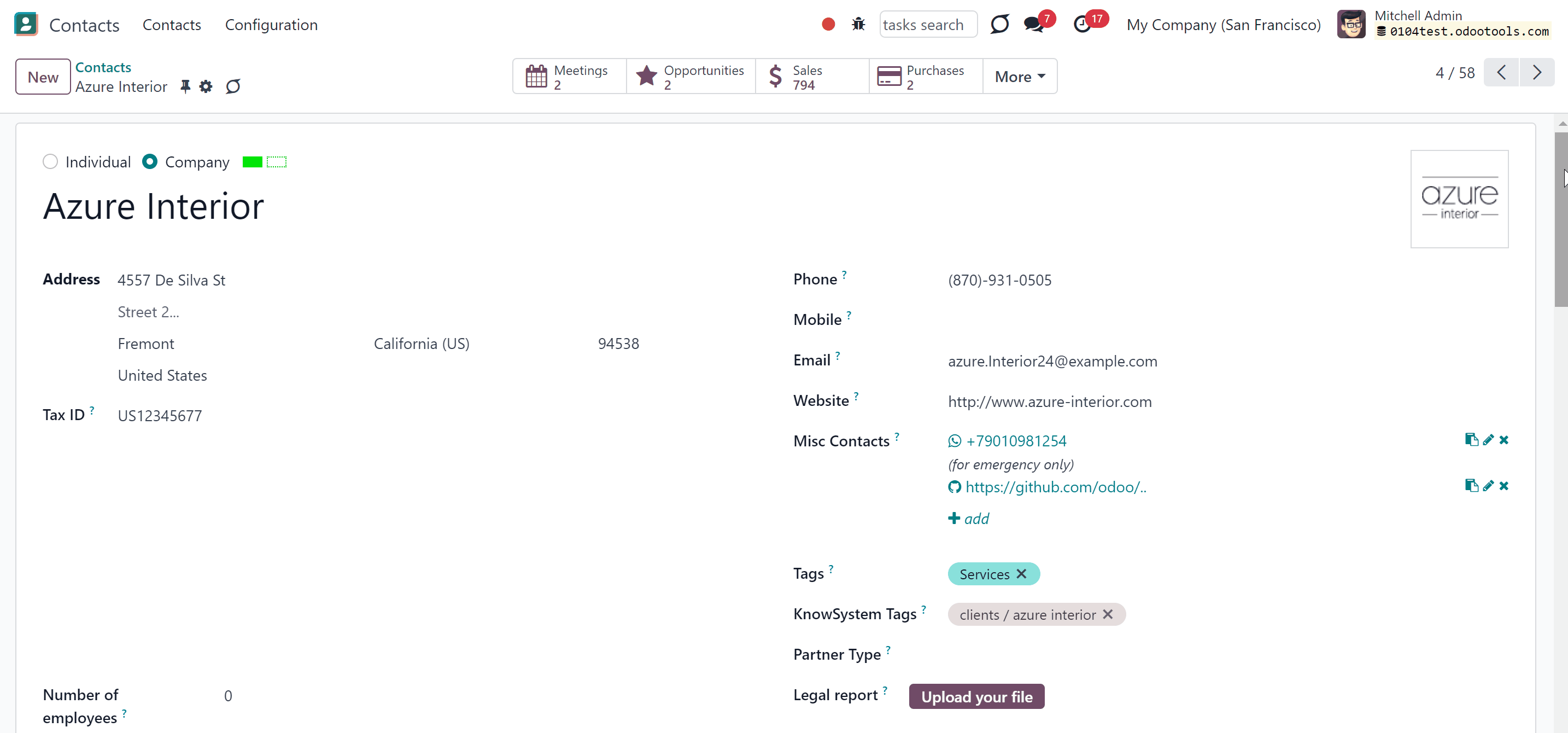The height and width of the screenshot is (733, 1568).
Task: Expand the More dropdown button
Action: (1020, 77)
